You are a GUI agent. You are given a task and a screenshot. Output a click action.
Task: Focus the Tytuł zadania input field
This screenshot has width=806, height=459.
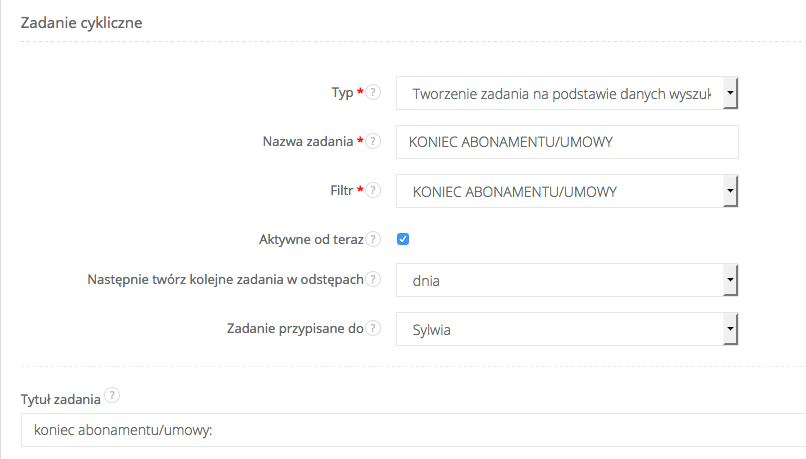pos(410,431)
